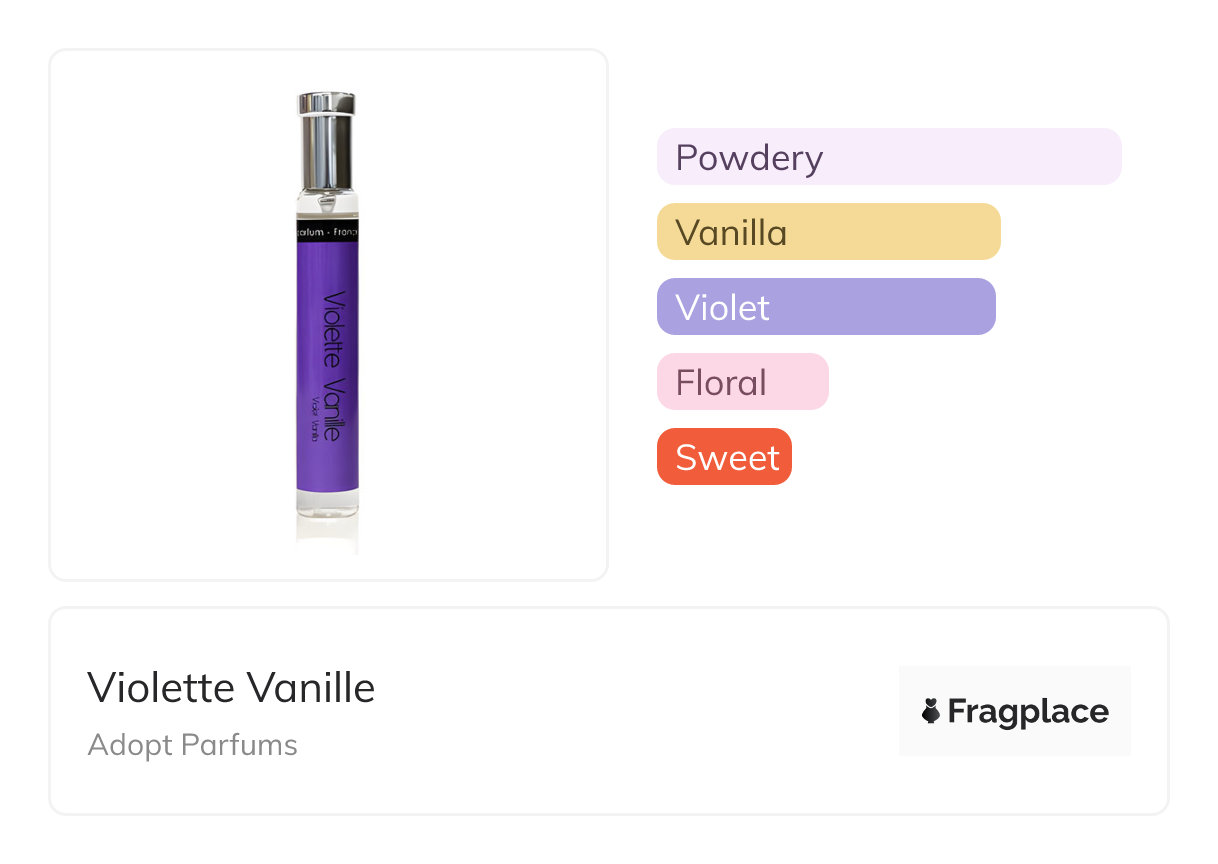Click the orange Sweet accord tag
The width and height of the screenshot is (1218, 864).
coord(724,457)
